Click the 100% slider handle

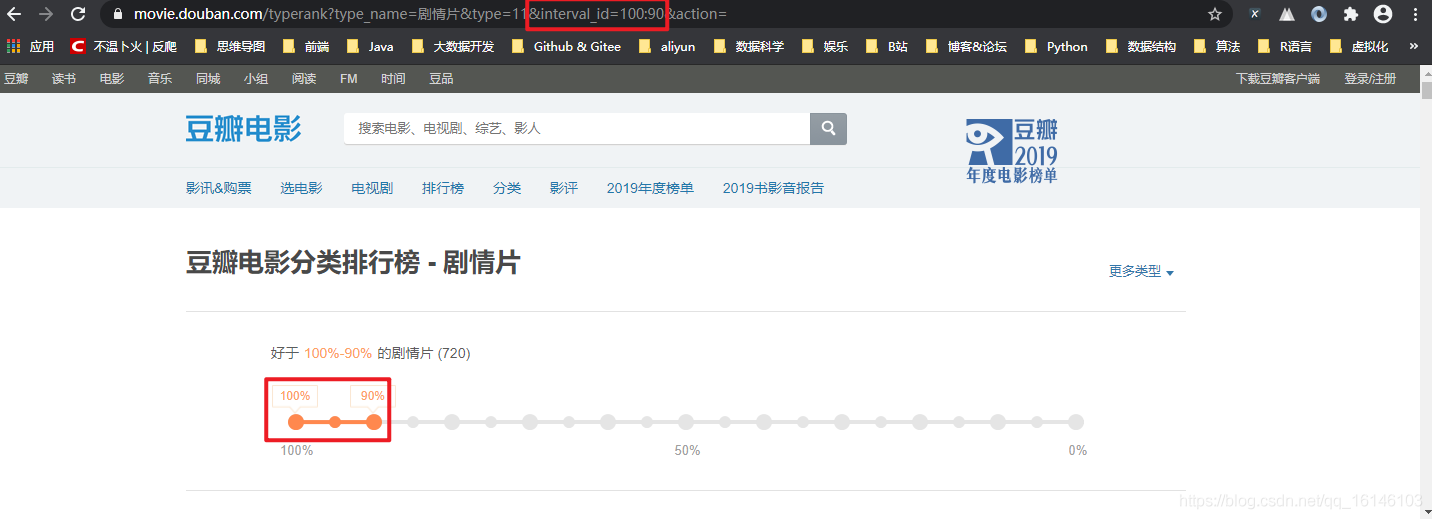296,422
